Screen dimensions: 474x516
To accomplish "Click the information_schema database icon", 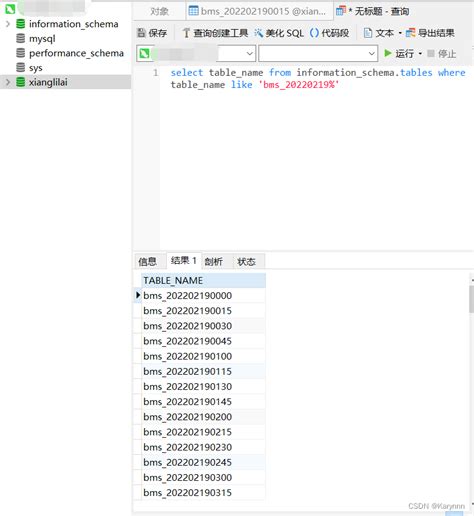I will (x=21, y=24).
